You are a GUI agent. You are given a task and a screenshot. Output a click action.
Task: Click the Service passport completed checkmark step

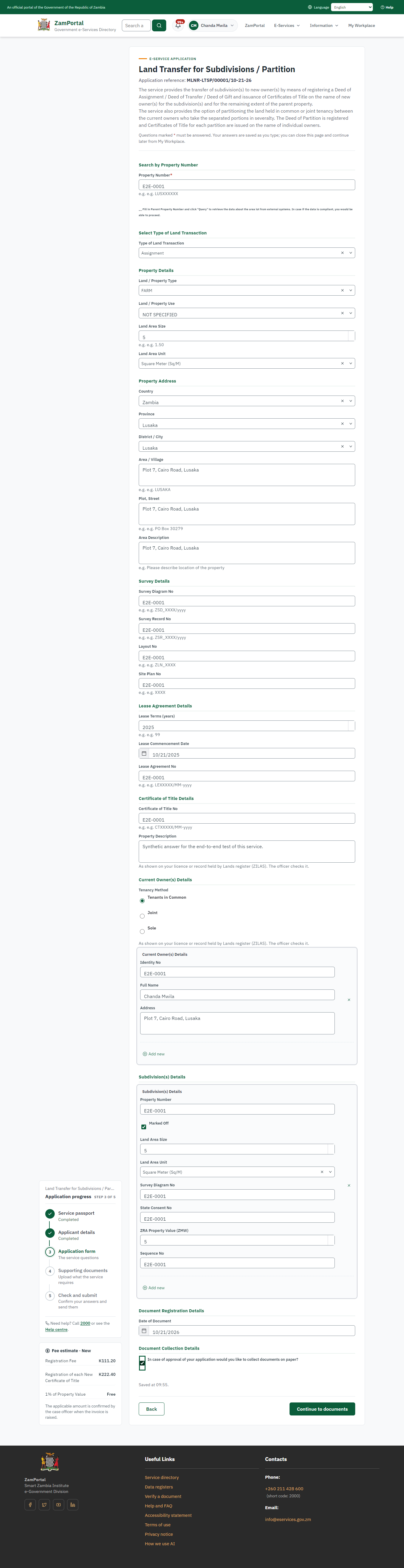pos(50,1214)
